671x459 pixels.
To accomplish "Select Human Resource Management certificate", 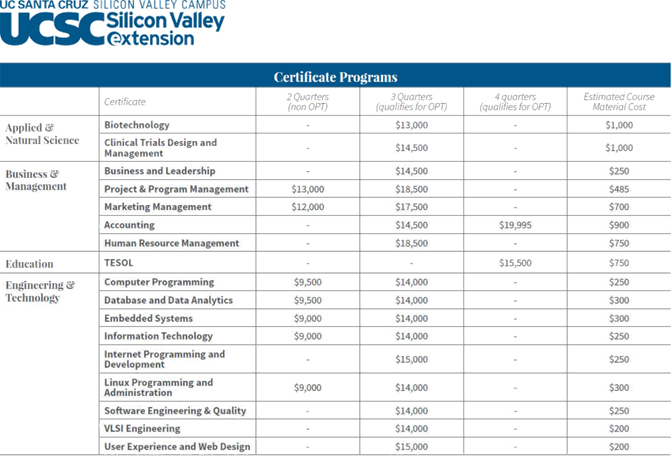I will [x=172, y=243].
